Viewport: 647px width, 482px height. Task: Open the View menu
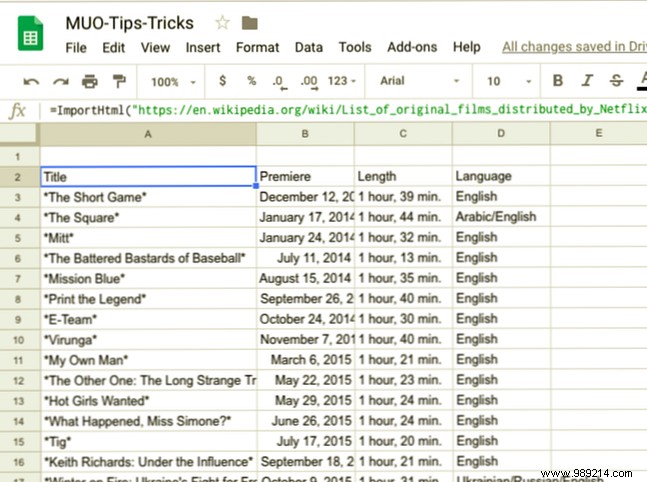click(155, 47)
